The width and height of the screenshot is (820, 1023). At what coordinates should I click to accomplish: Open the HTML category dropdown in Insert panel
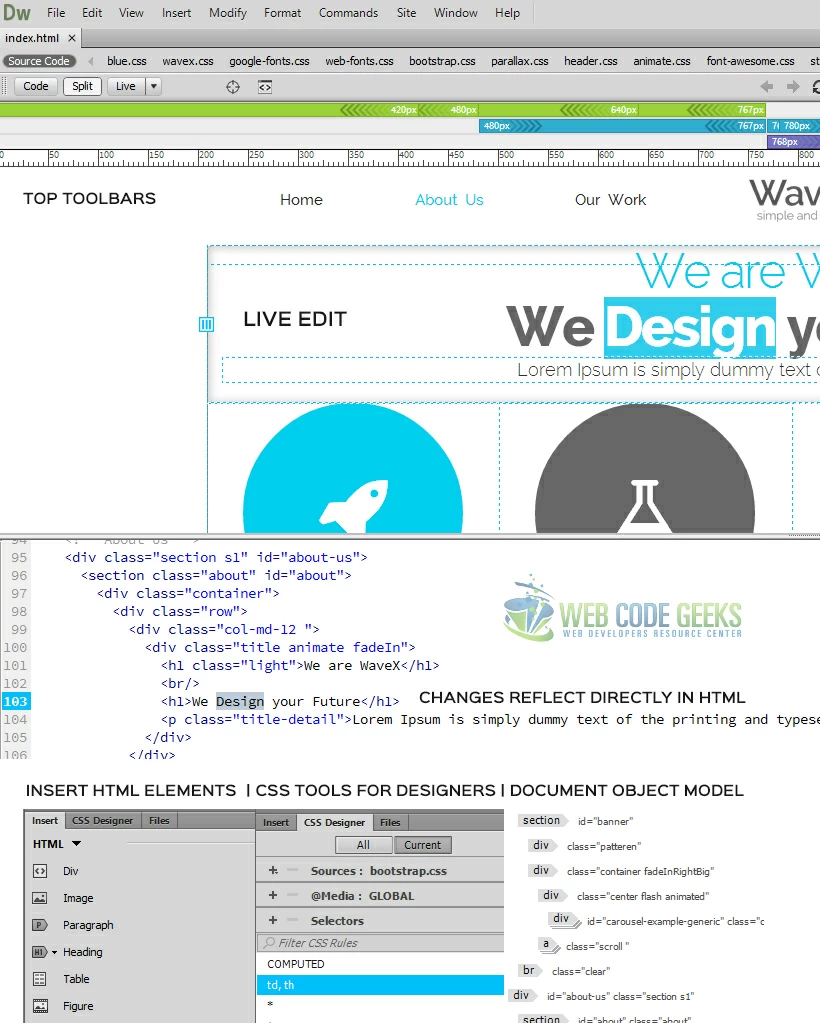[x=76, y=844]
